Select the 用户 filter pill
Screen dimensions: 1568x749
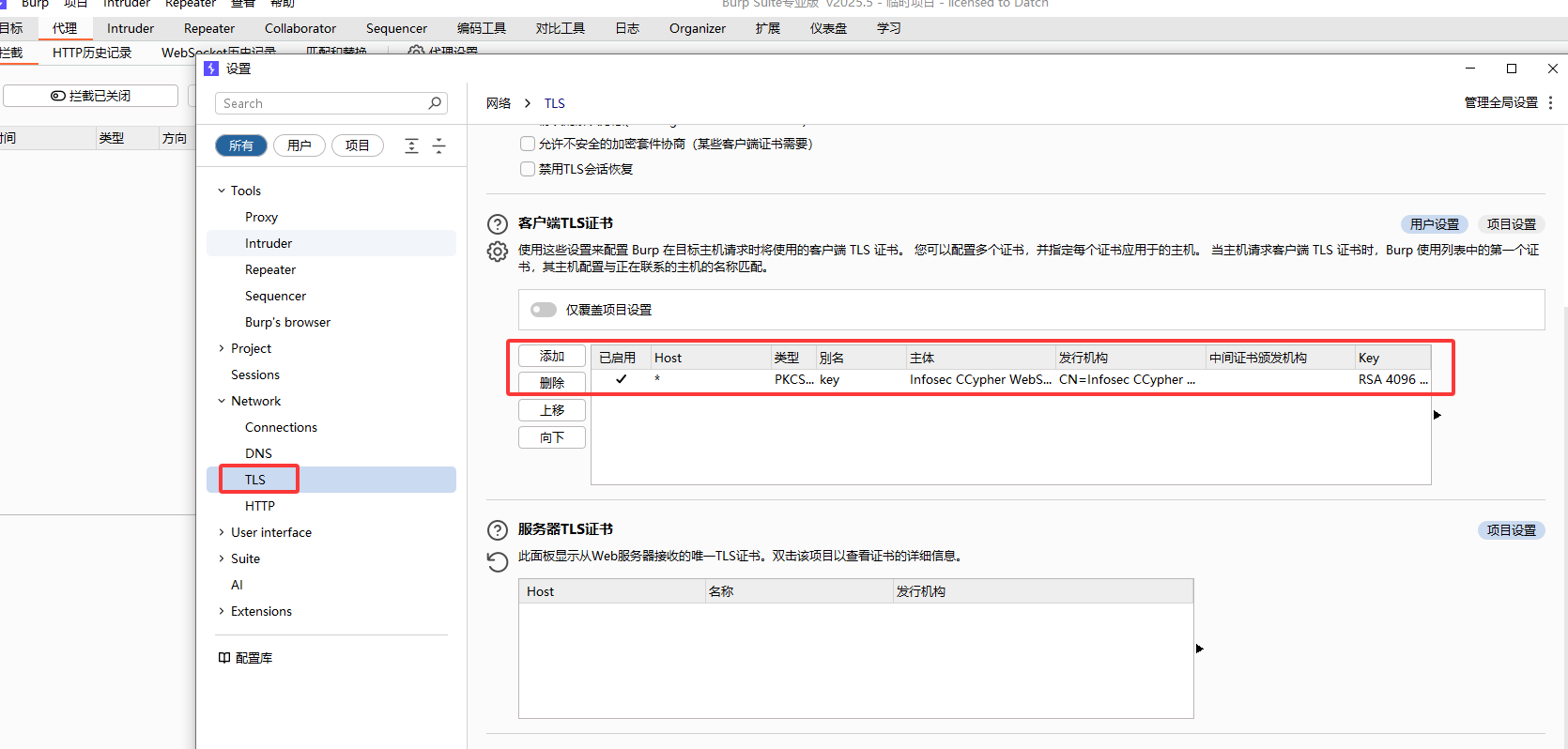coord(300,145)
